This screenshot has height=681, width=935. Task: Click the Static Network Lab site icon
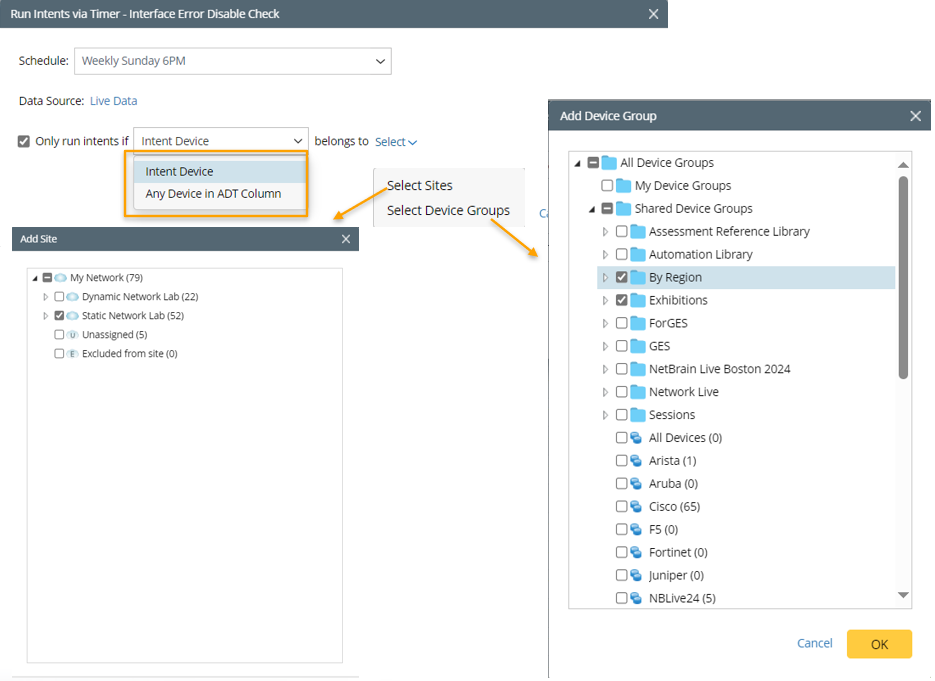coord(73,316)
